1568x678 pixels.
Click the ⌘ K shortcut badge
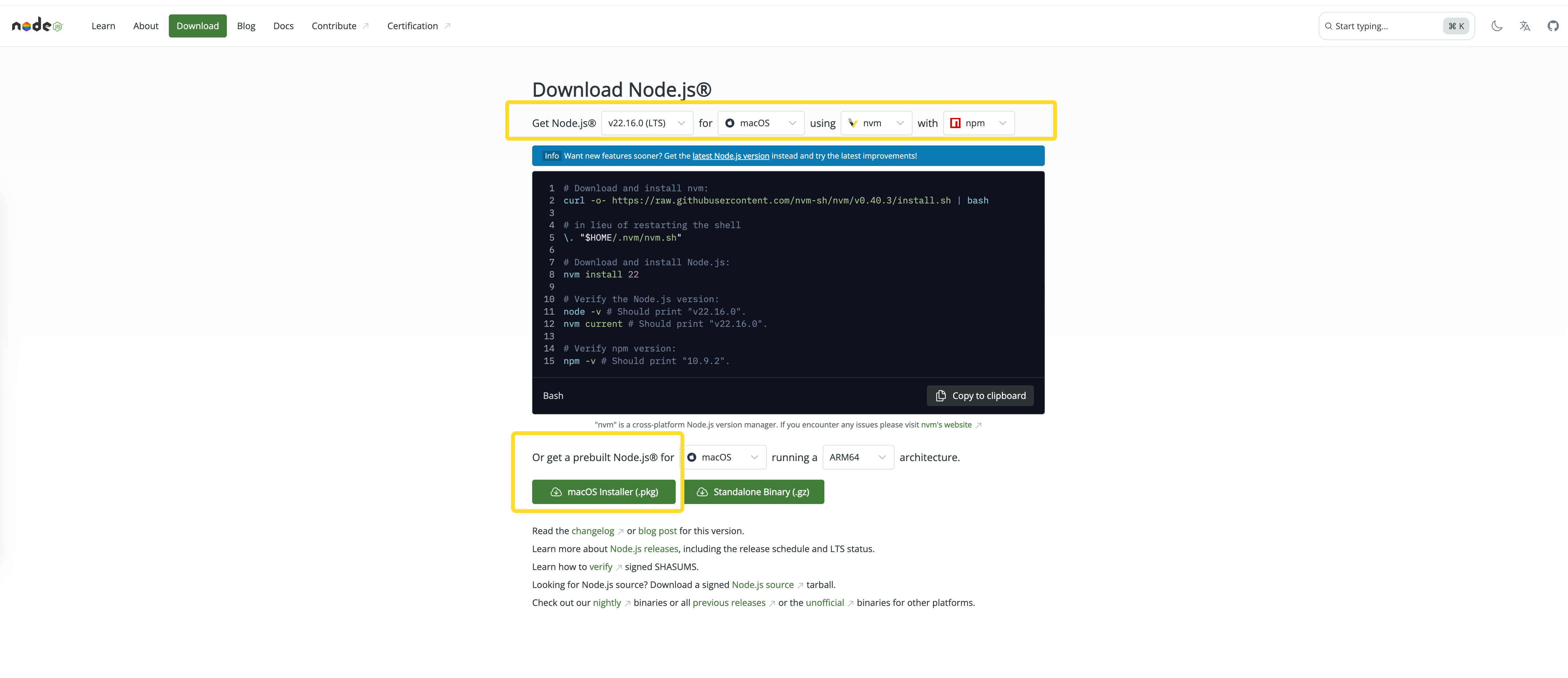tap(1456, 26)
